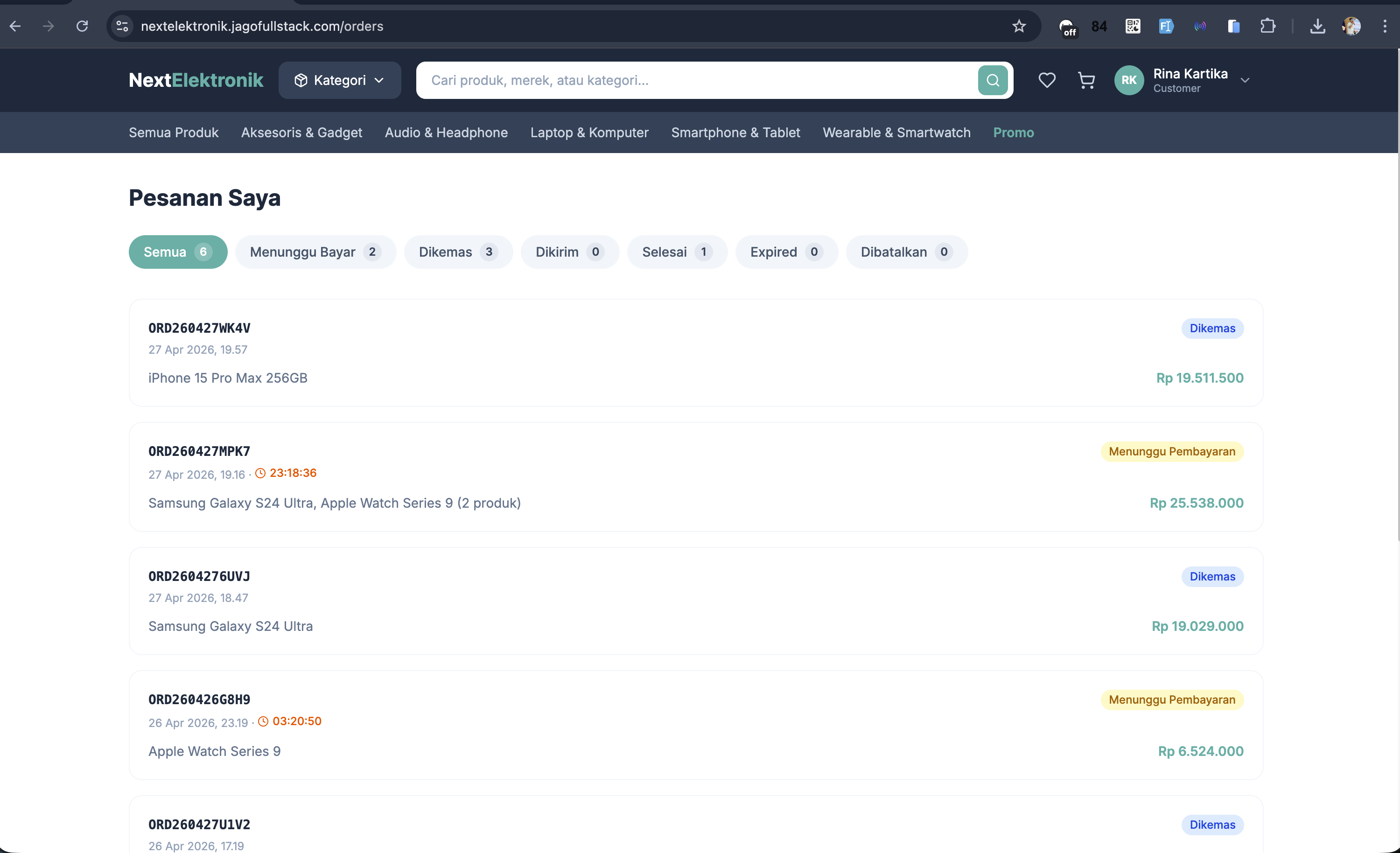The image size is (1400, 853).
Task: Open Smartphone & Tablet category
Action: tap(735, 133)
